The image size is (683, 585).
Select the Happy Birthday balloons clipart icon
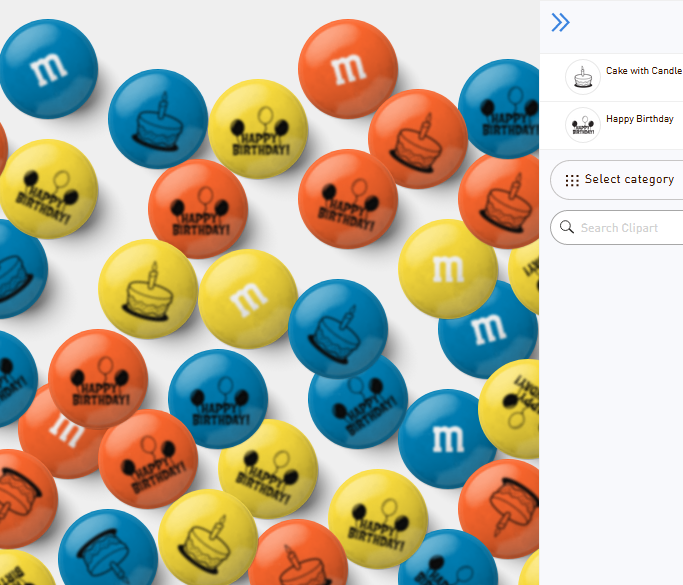pos(582,125)
